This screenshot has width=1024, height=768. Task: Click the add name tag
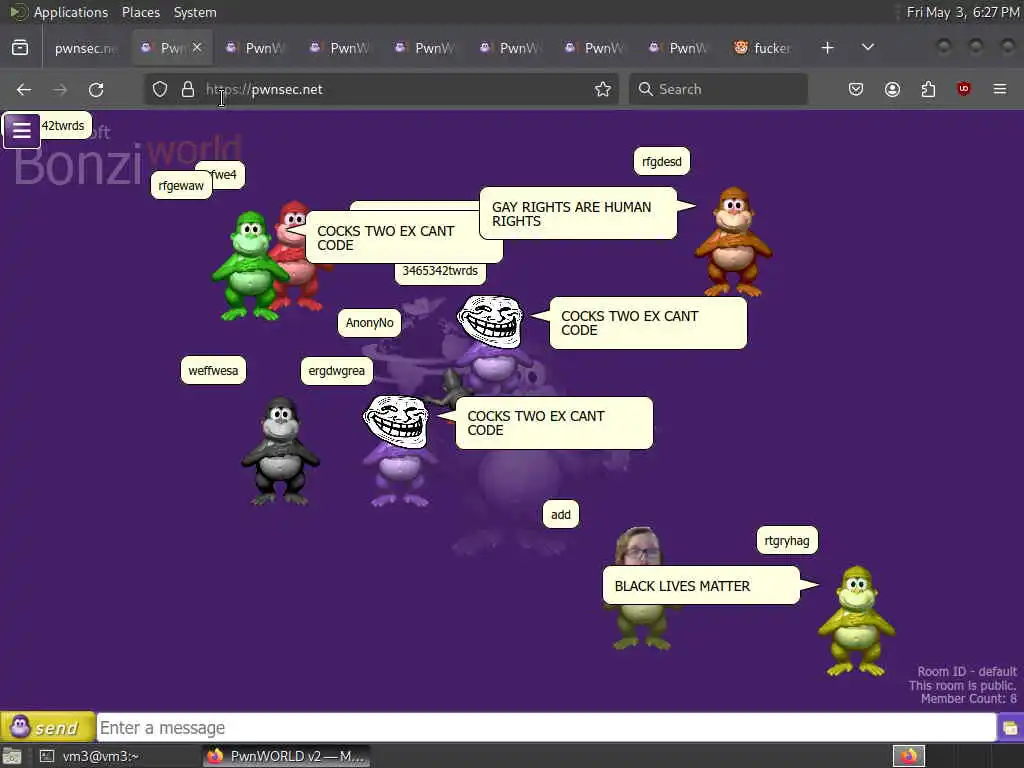pyautogui.click(x=560, y=515)
